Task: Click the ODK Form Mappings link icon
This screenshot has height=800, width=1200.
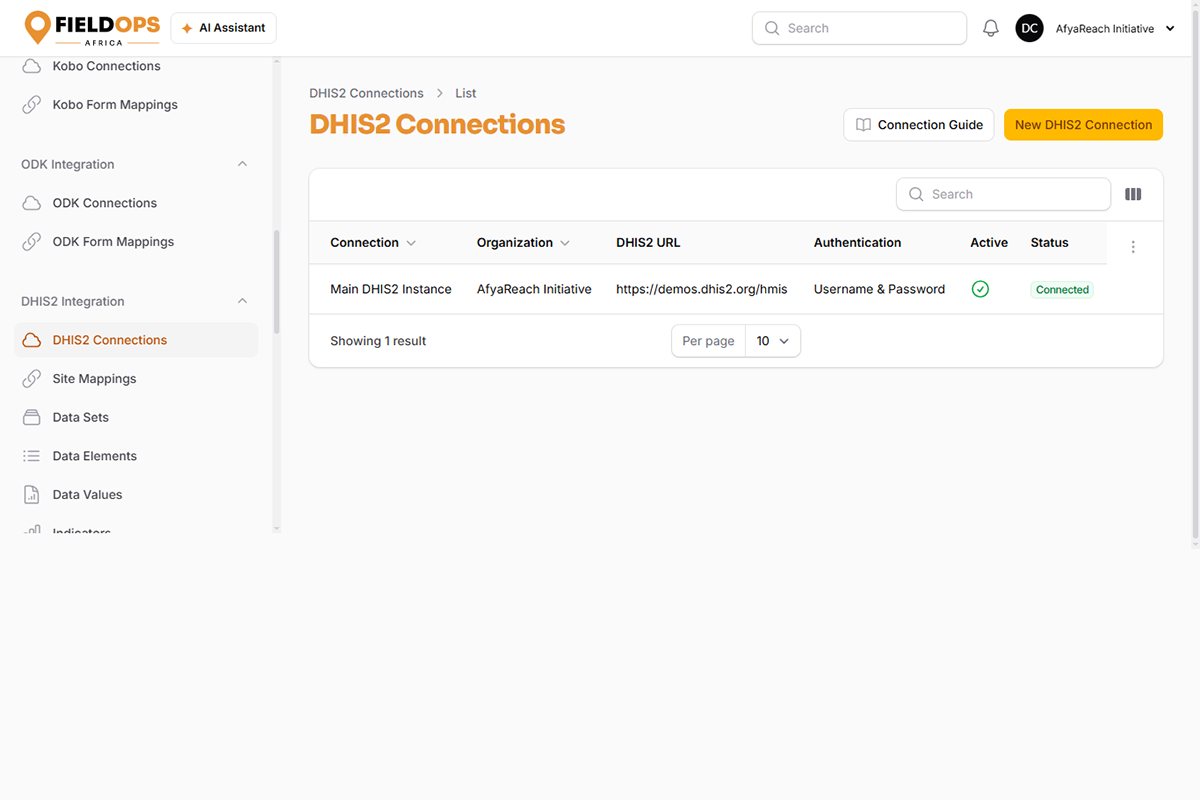Action: tap(32, 242)
